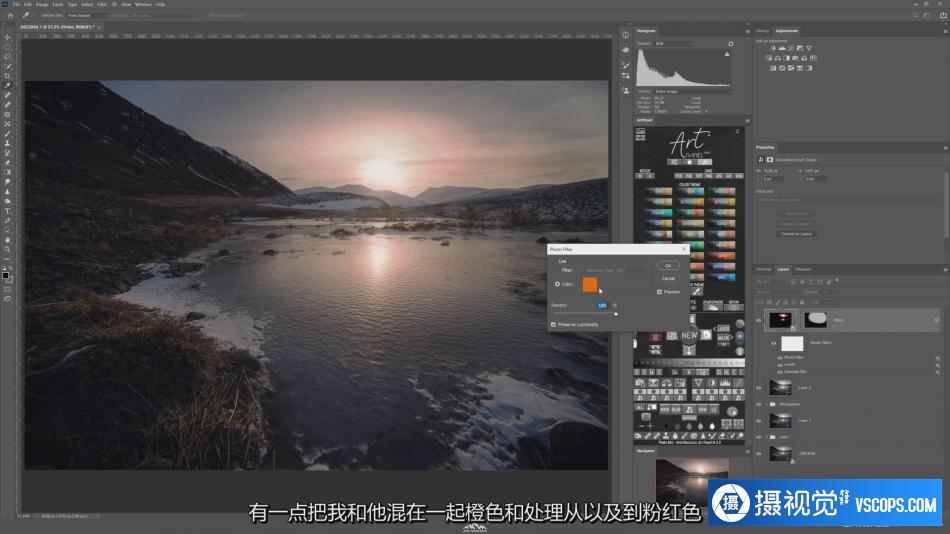Add an Invert adjustment
Screen dimensions: 950x534
click(773, 68)
